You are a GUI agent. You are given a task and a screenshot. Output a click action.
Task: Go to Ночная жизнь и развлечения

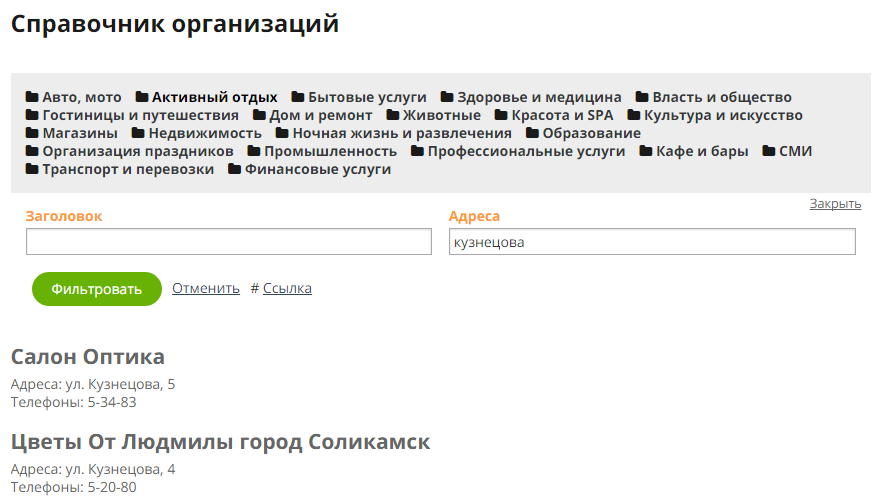(401, 134)
